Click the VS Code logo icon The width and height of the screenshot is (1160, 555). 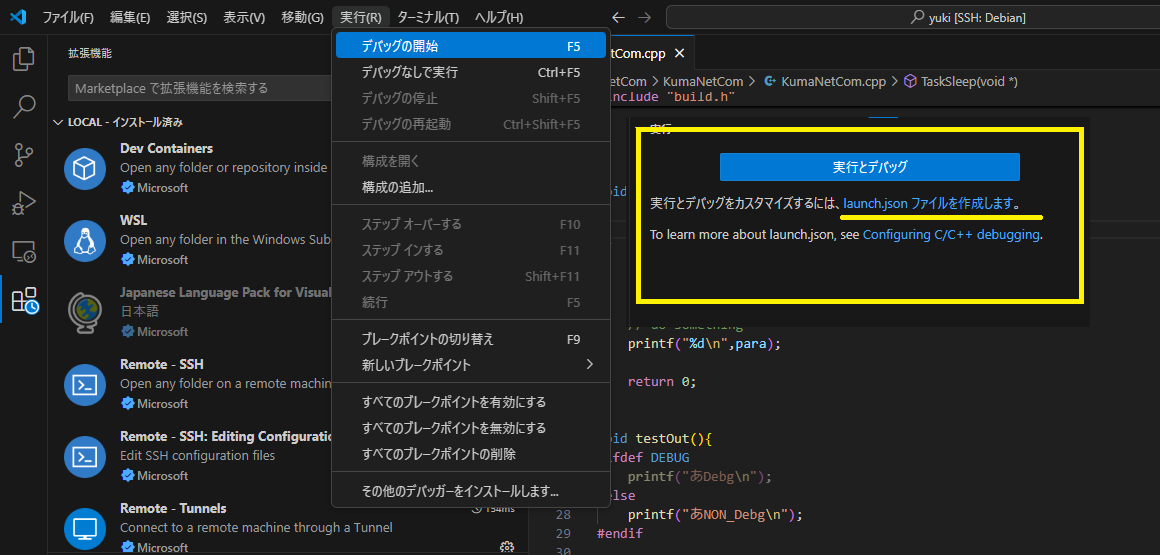(19, 17)
